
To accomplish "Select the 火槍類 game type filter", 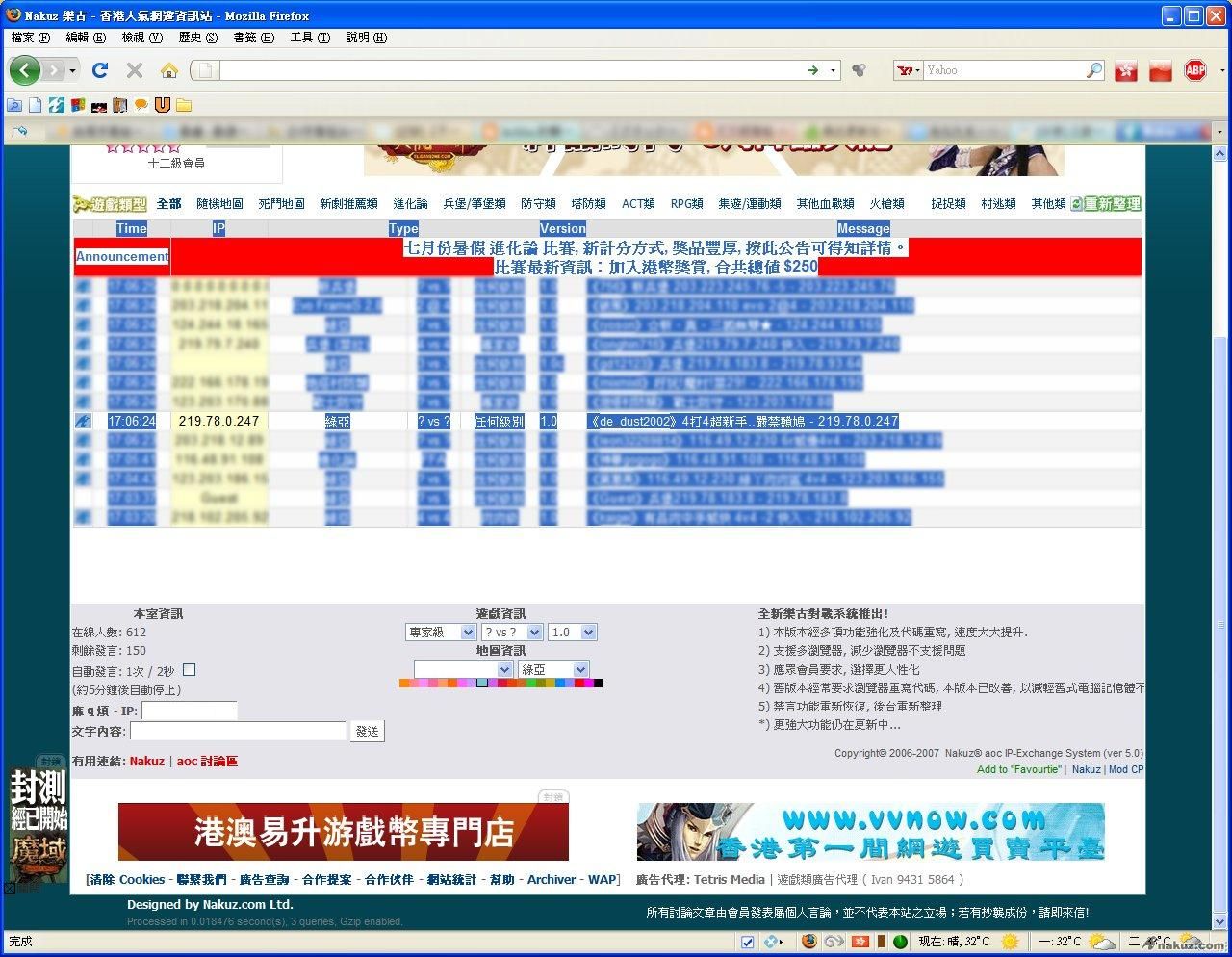I will click(886, 204).
